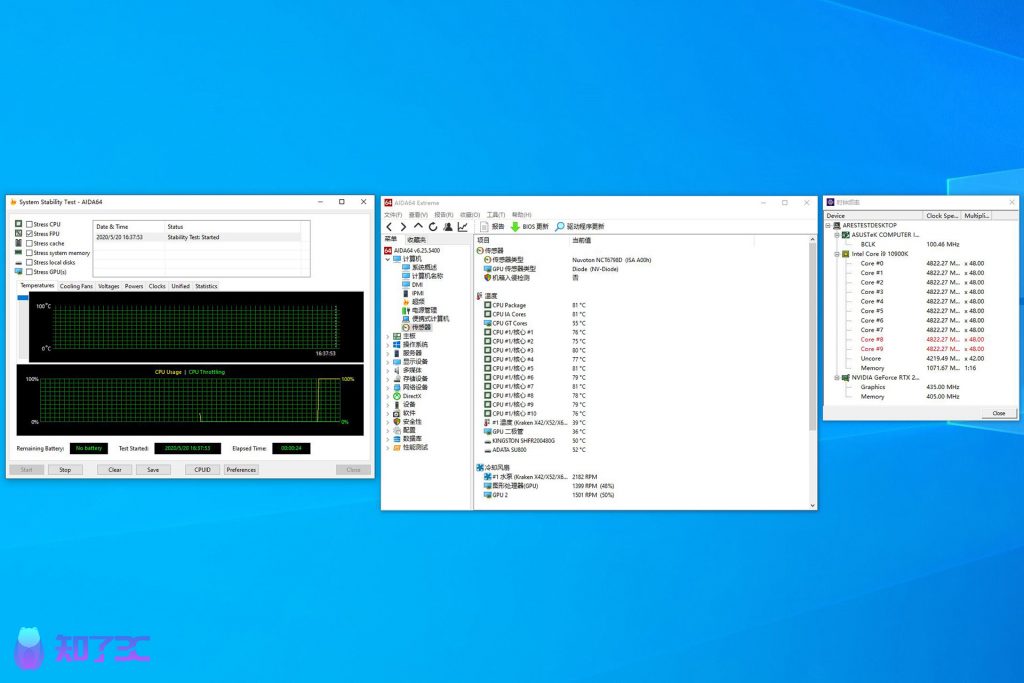Screen dimensions: 1024x683
Task: Click the Core #8 row in the clock window
Action: [922, 340]
